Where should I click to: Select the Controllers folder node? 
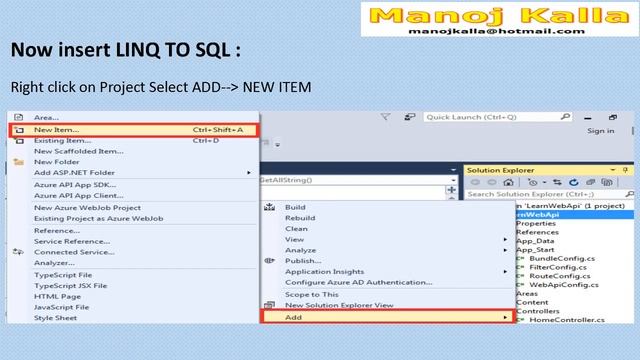coord(538,311)
